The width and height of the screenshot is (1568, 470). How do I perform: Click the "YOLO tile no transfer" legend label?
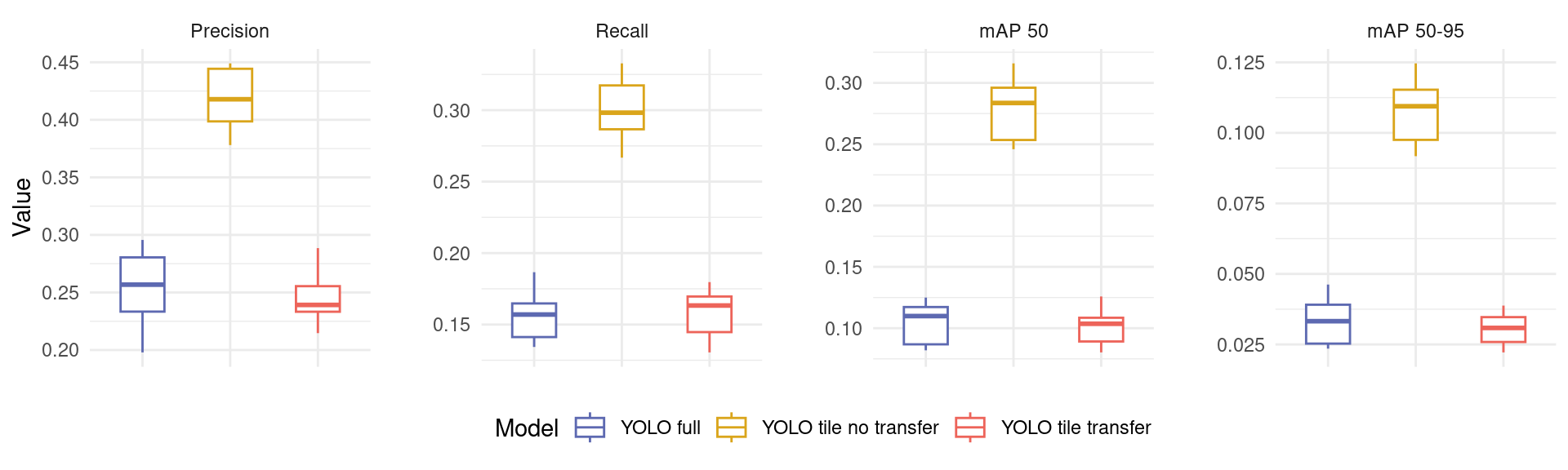[850, 428]
